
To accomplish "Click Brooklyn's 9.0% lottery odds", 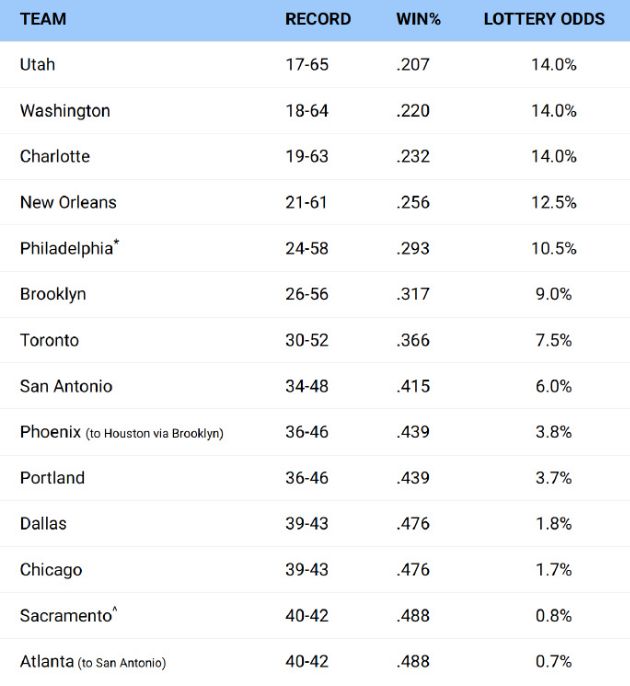I will 553,294.
